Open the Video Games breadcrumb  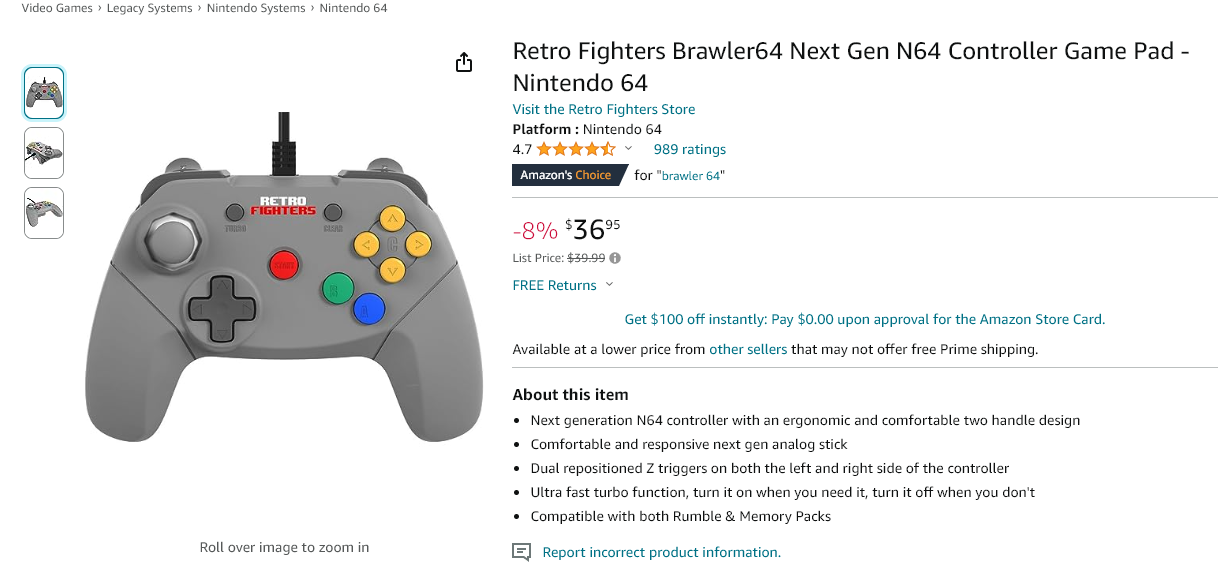(57, 8)
